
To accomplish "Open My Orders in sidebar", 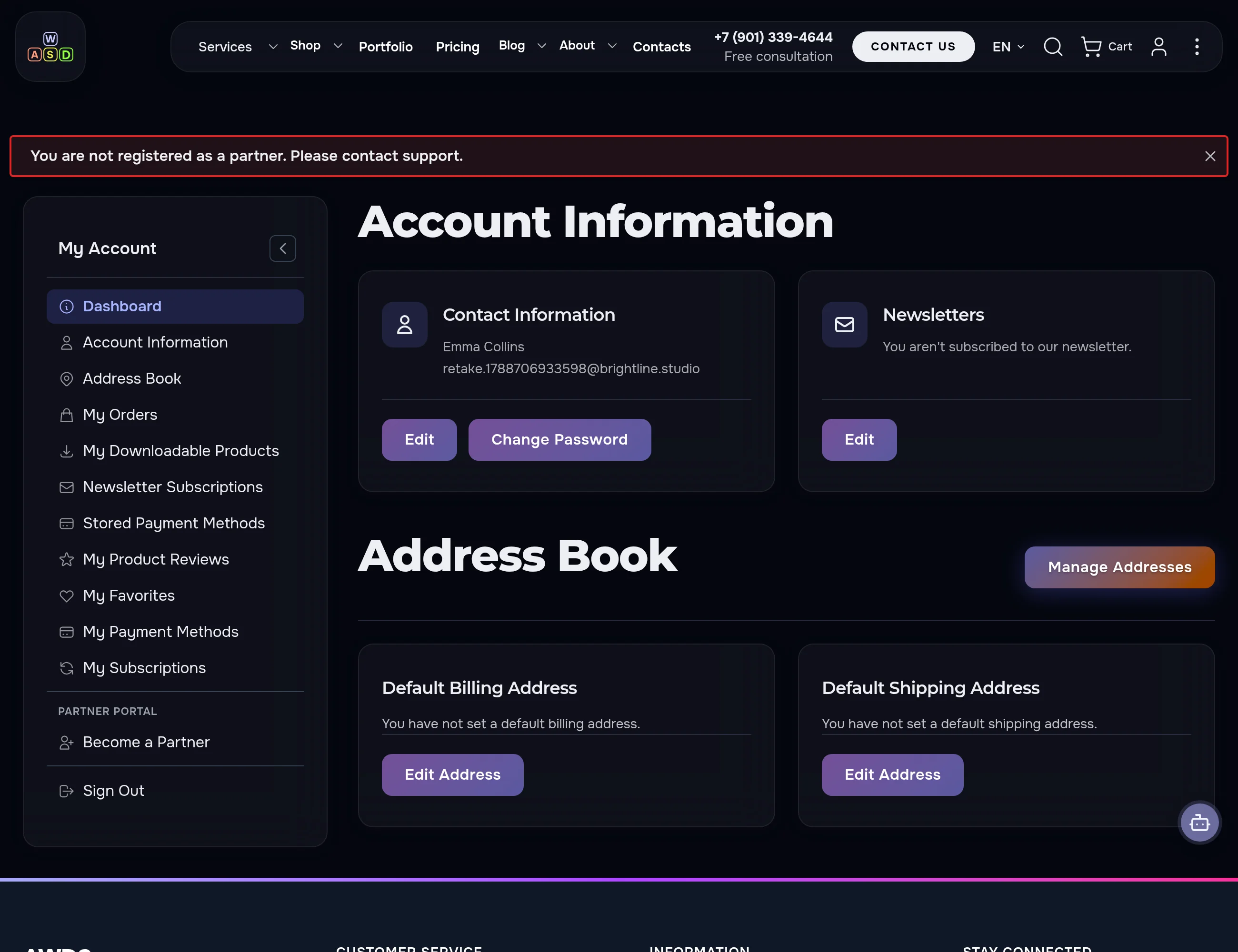I will [x=175, y=415].
